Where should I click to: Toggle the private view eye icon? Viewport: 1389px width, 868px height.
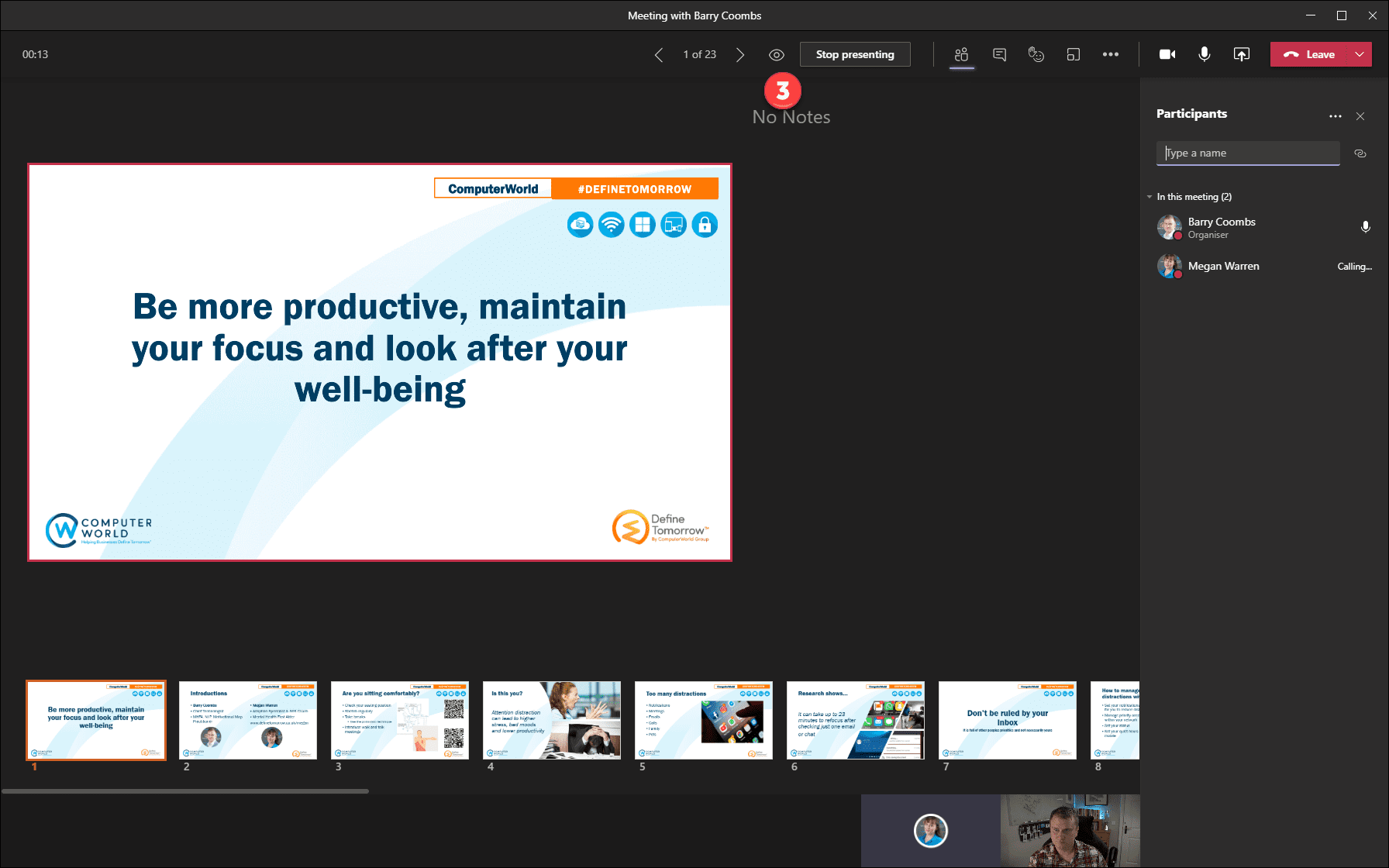tap(776, 55)
